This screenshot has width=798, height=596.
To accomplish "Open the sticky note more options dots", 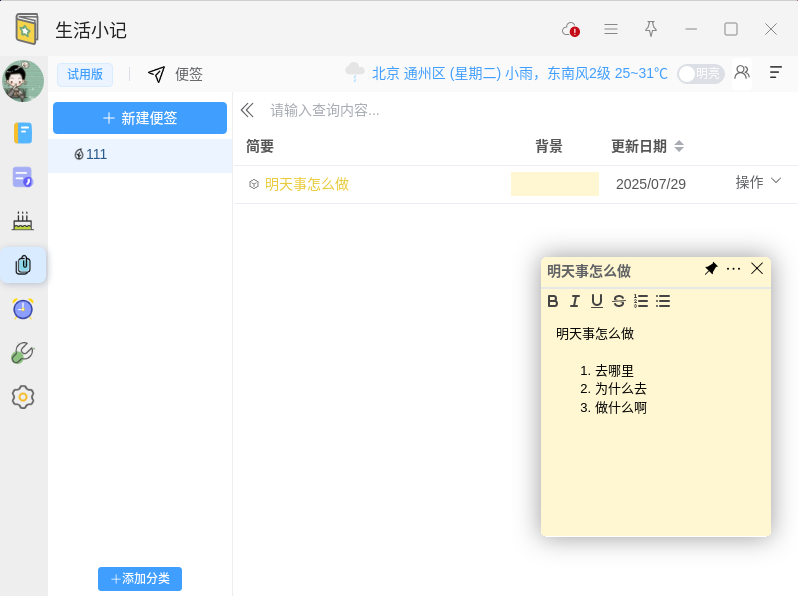I will pyautogui.click(x=733, y=269).
